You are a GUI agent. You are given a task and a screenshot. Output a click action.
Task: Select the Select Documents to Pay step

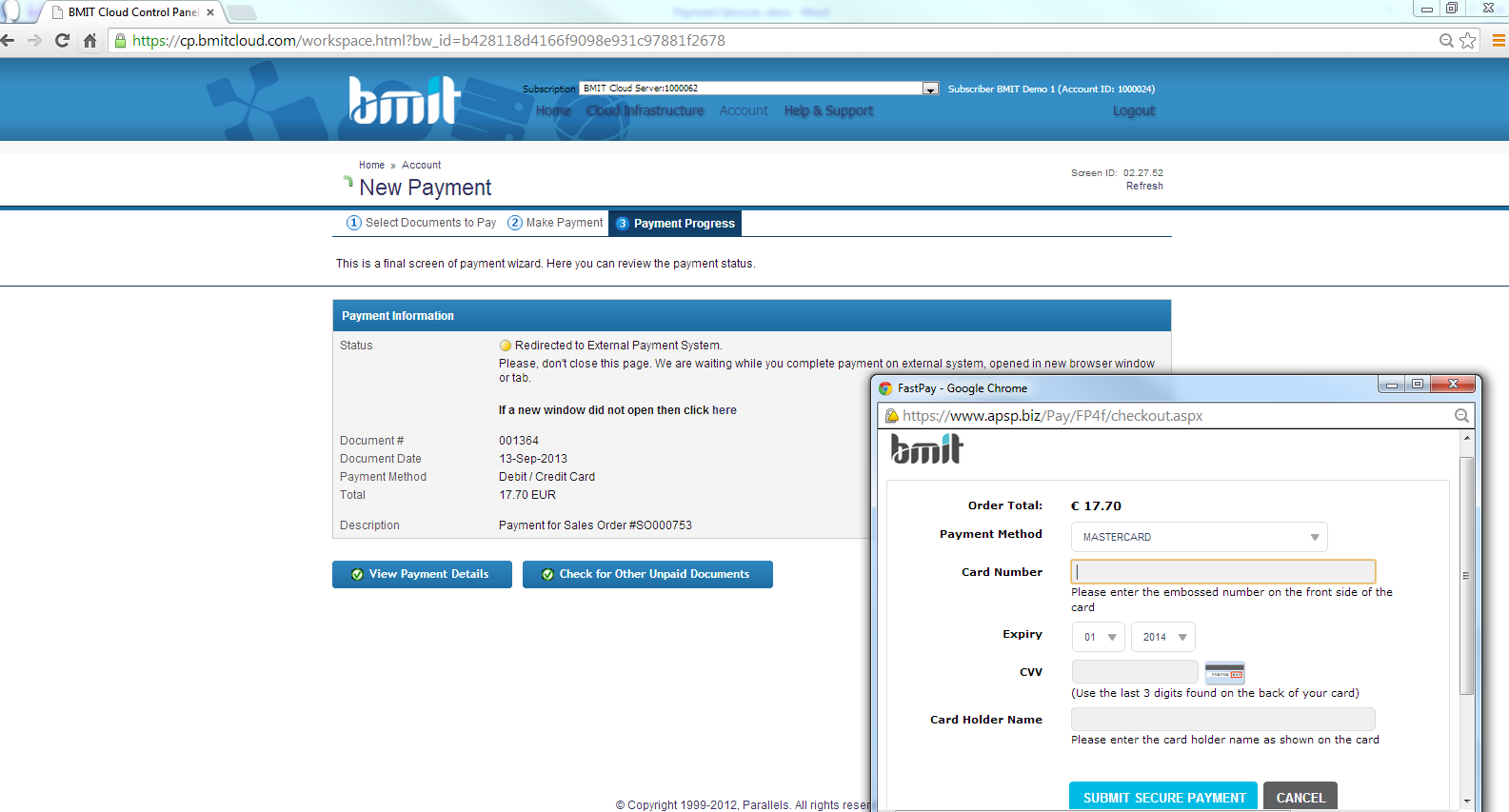[x=422, y=223]
